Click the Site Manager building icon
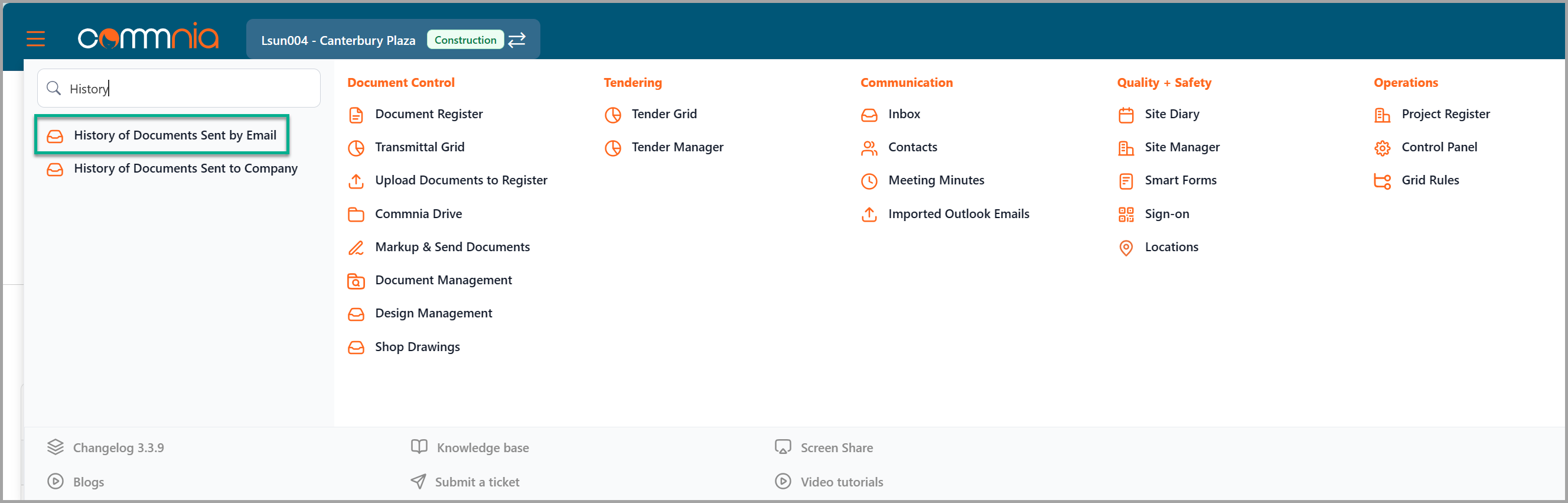Screen dimensions: 1568x503 [x=1126, y=148]
